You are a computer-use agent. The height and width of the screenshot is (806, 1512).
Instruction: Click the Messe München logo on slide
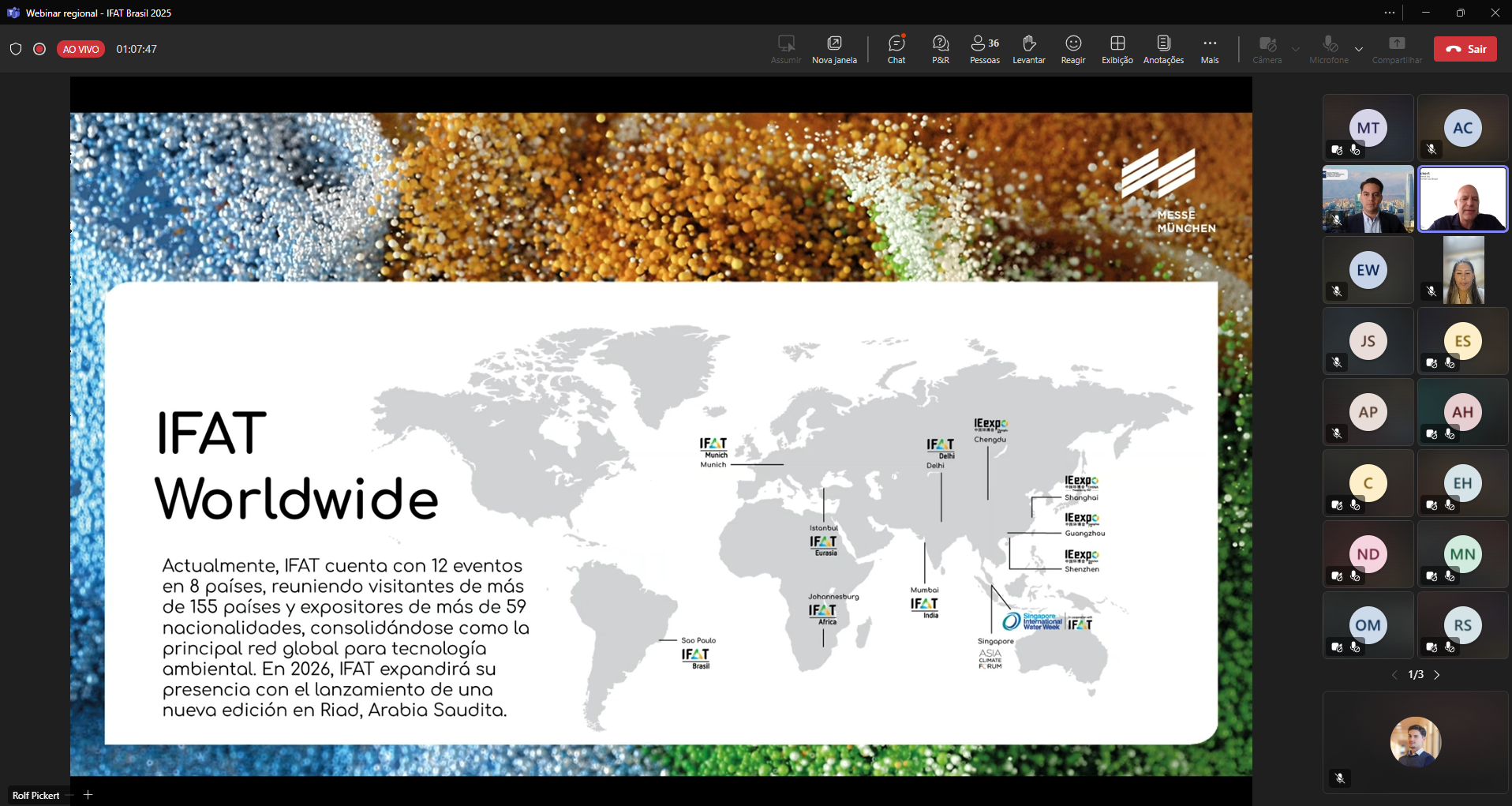1170,191
